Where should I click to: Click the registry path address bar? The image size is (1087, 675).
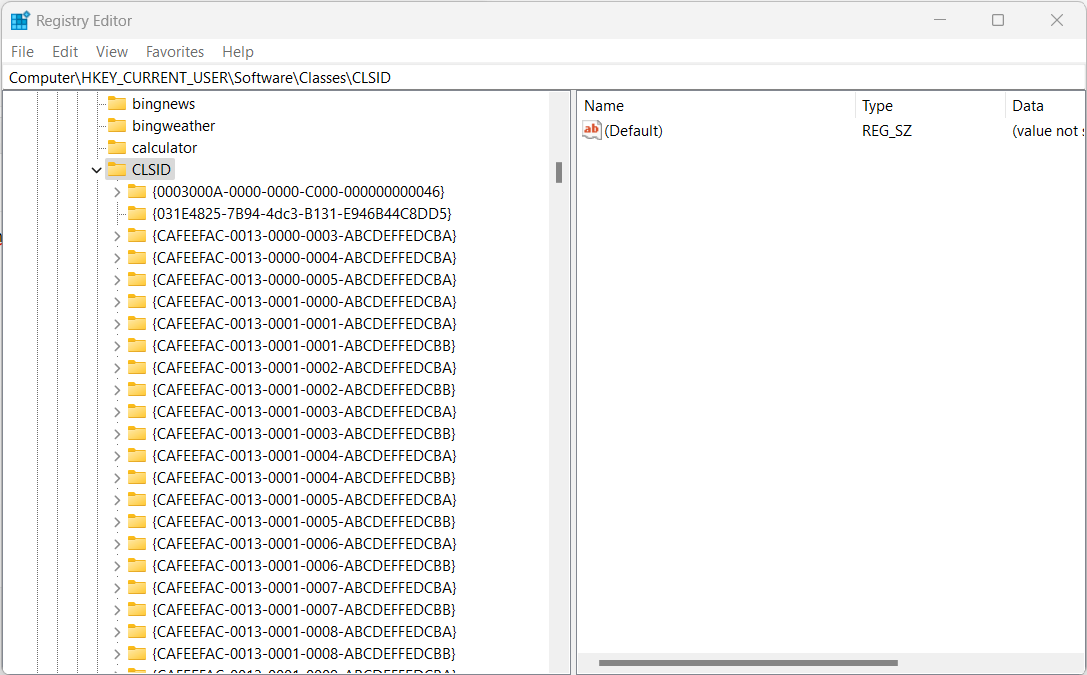click(x=544, y=78)
